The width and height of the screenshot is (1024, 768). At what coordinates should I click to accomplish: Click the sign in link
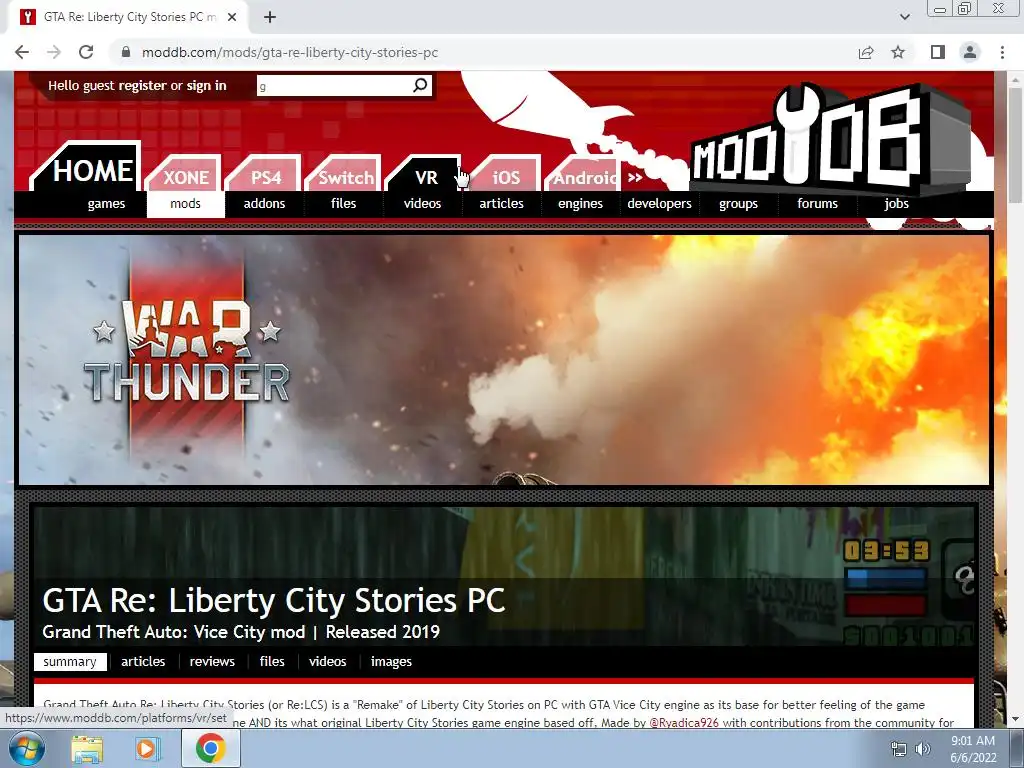click(x=206, y=86)
